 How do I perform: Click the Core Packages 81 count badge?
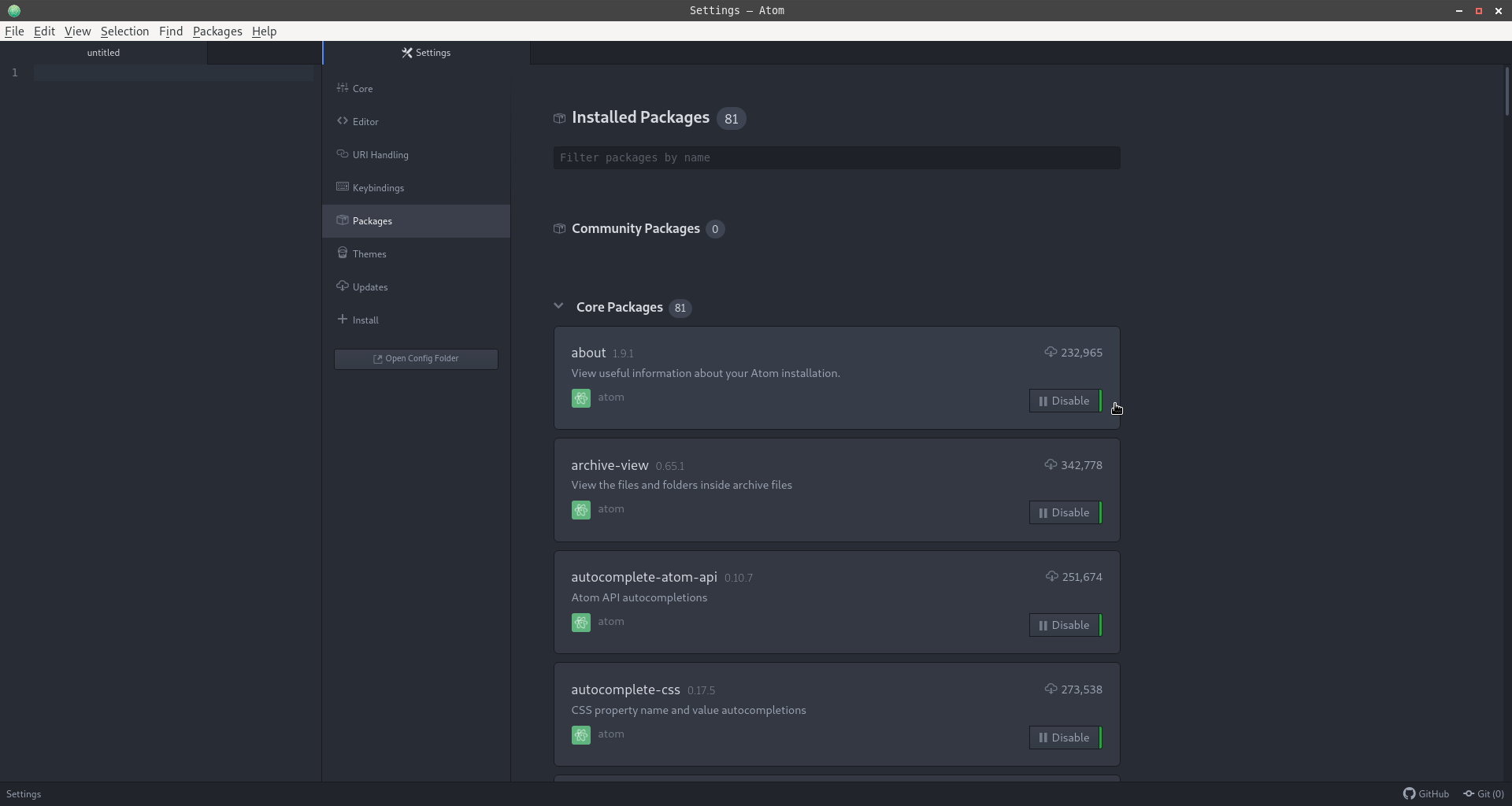tap(680, 308)
